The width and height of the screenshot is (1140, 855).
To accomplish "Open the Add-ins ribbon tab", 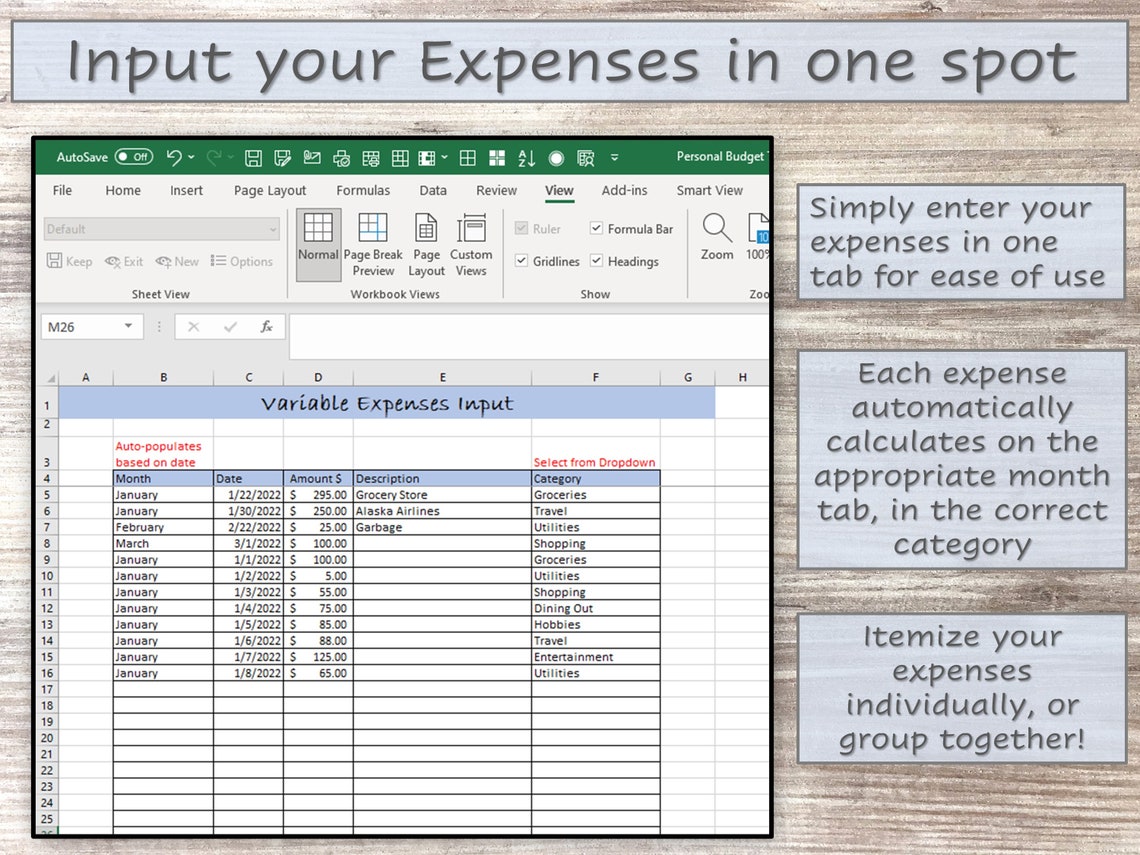I will click(x=624, y=190).
